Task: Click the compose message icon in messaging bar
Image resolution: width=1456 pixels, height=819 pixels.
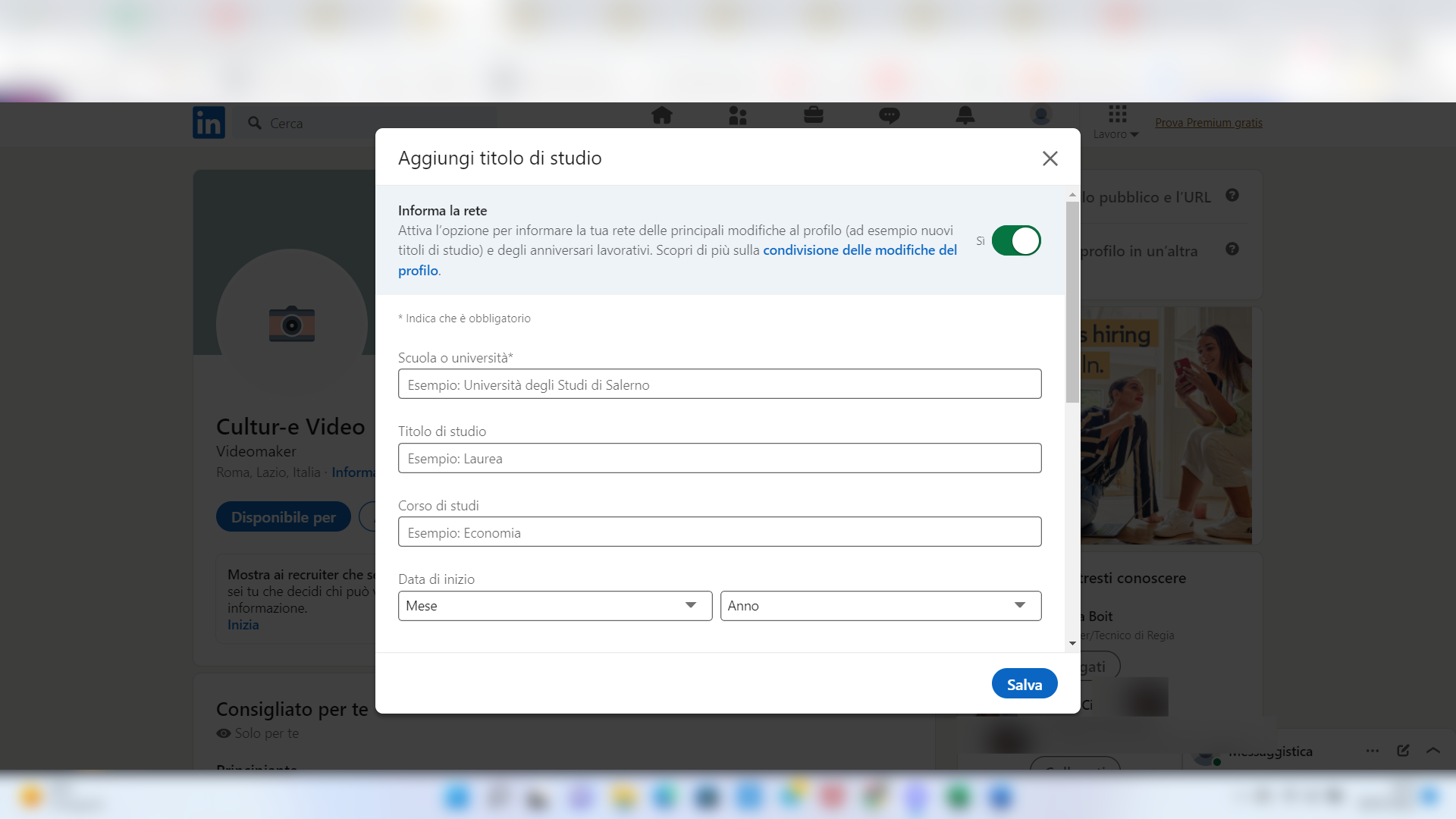Action: click(1403, 750)
